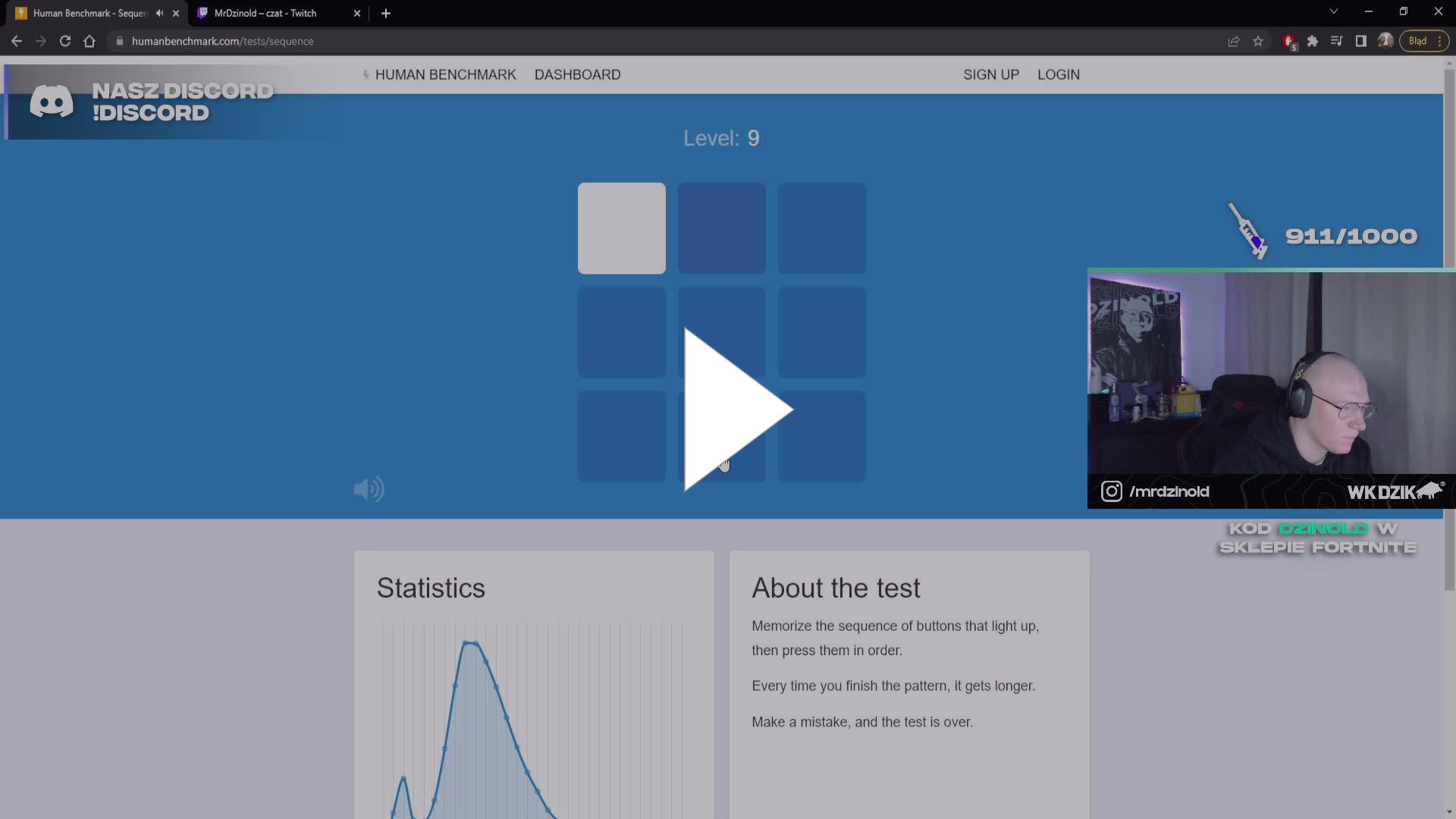Open the Błąd profile menu button
The height and width of the screenshot is (819, 1456).
[x=1417, y=41]
